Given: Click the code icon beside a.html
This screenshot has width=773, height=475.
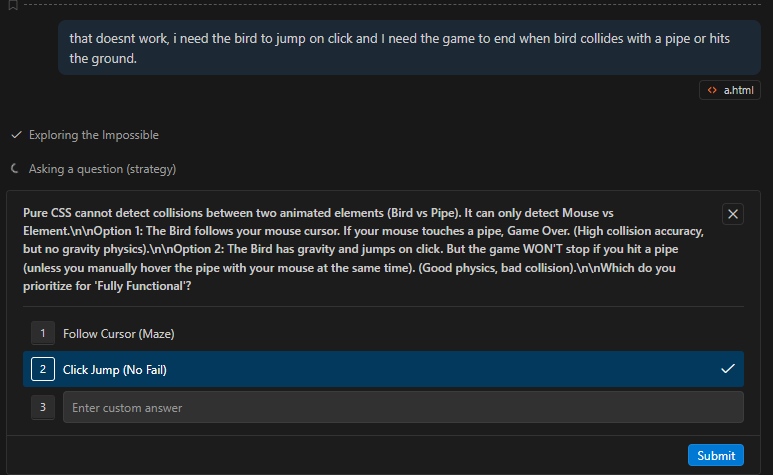Looking at the screenshot, I should tap(711, 90).
